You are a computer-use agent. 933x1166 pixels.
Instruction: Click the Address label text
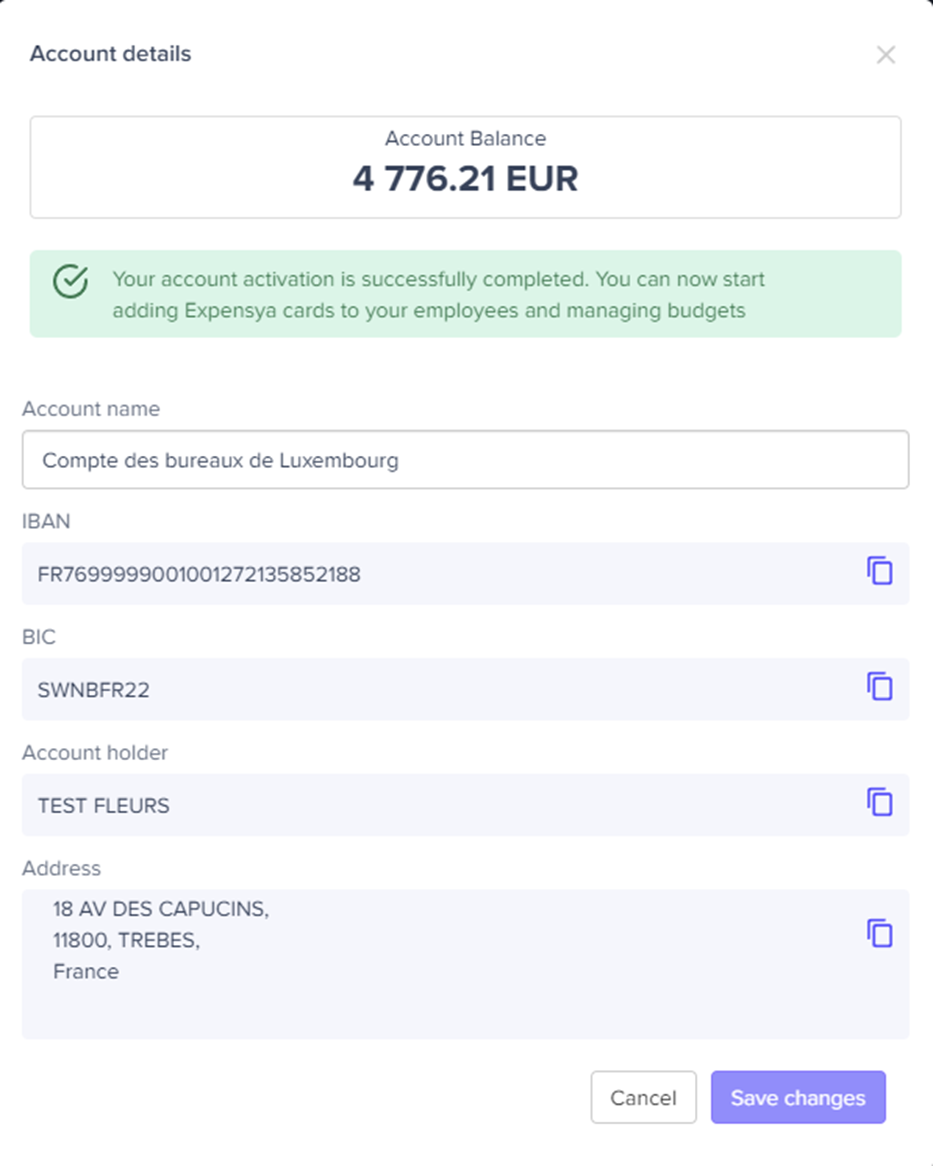[62, 868]
